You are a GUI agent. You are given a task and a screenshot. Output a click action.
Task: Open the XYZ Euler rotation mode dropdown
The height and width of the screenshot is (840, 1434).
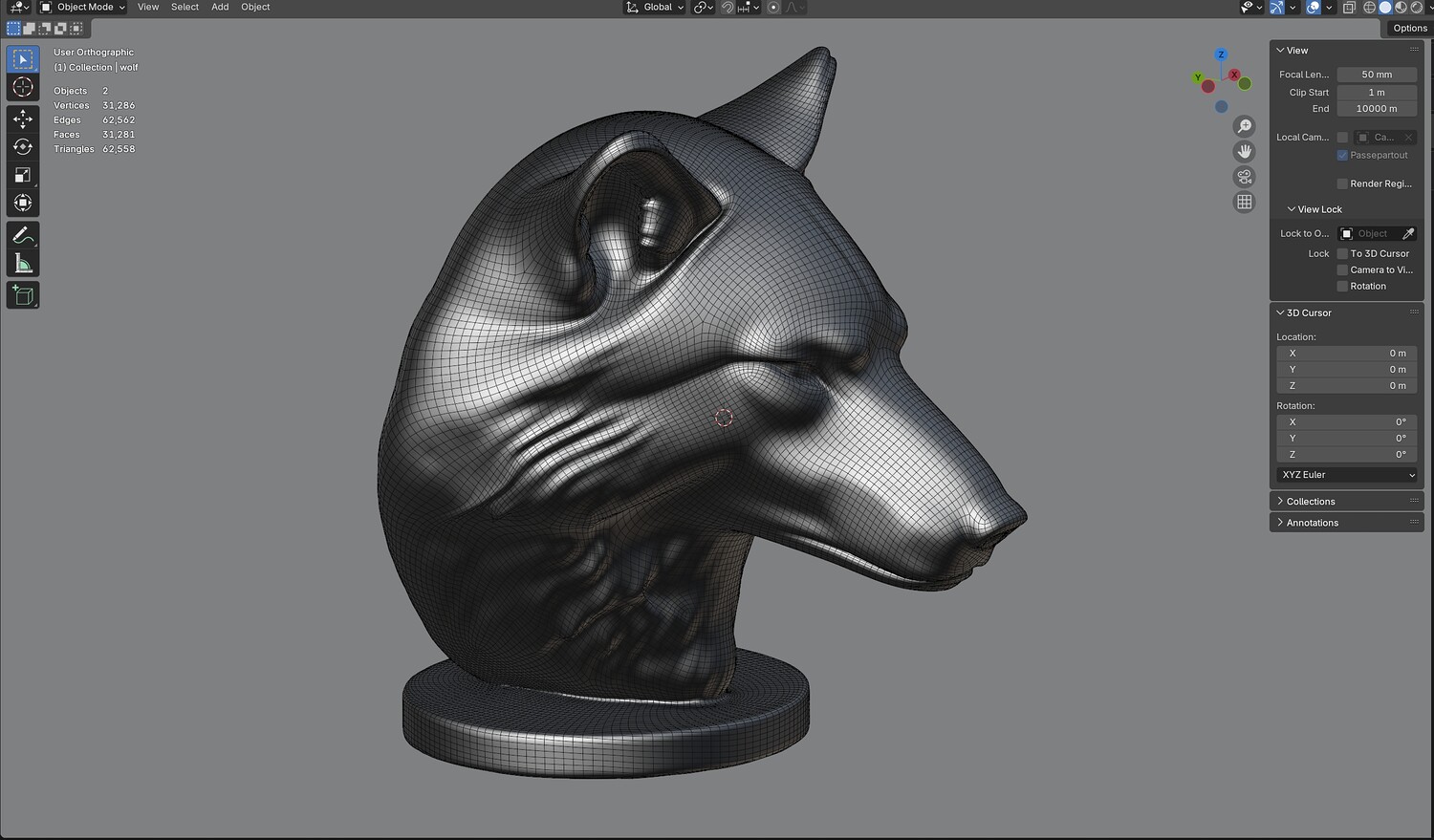click(1348, 475)
